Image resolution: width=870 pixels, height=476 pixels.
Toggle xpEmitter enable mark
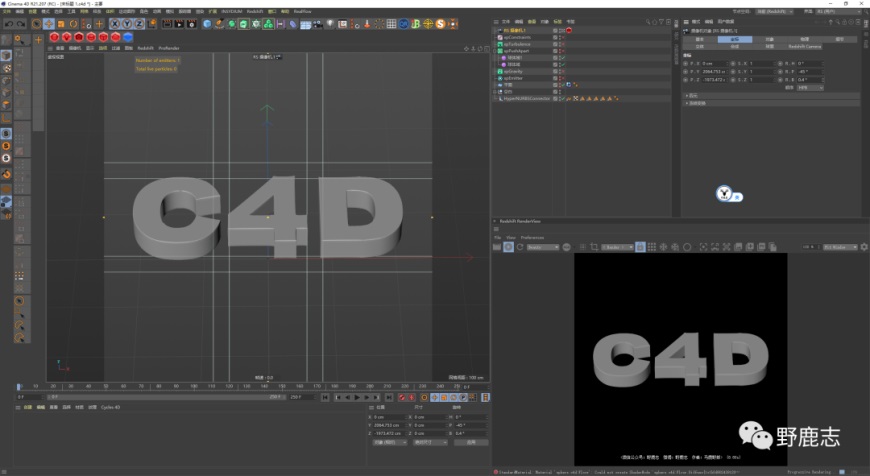pyautogui.click(x=562, y=78)
